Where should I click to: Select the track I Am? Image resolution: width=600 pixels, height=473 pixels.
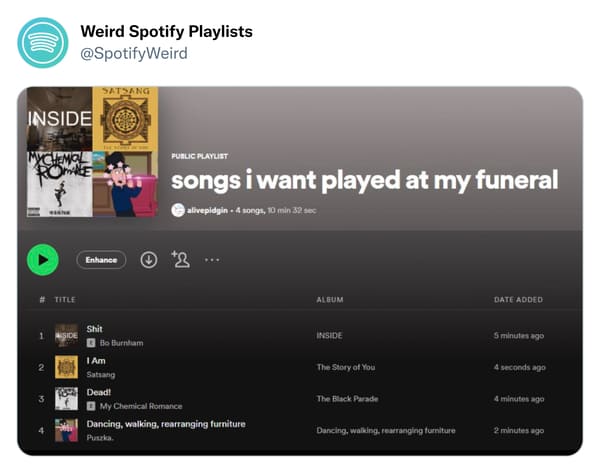click(x=96, y=360)
